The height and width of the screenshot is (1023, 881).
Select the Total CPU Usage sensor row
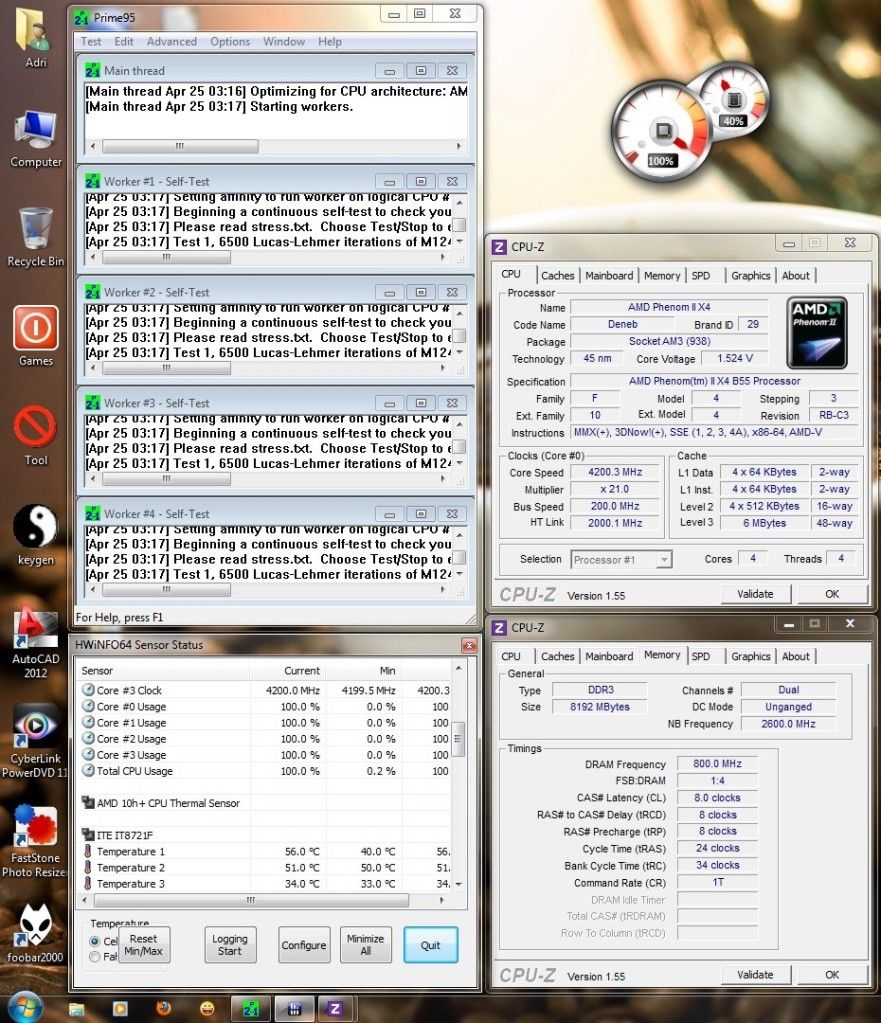(264, 771)
